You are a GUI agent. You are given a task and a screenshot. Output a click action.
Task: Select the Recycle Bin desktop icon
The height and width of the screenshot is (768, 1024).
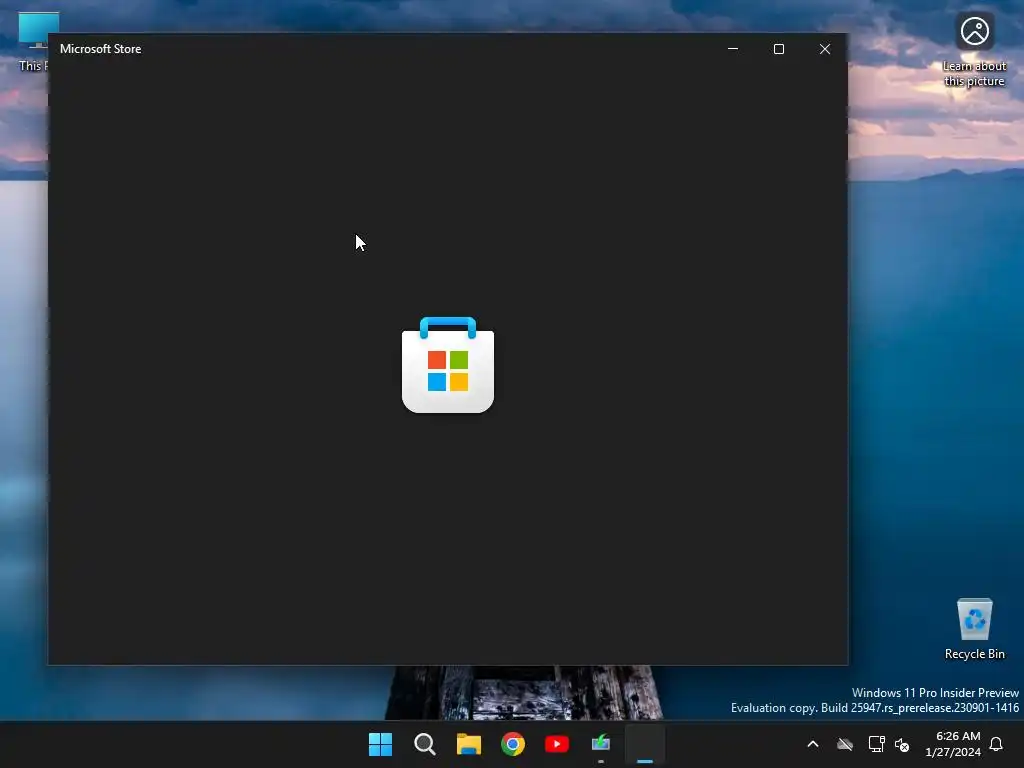(x=974, y=629)
